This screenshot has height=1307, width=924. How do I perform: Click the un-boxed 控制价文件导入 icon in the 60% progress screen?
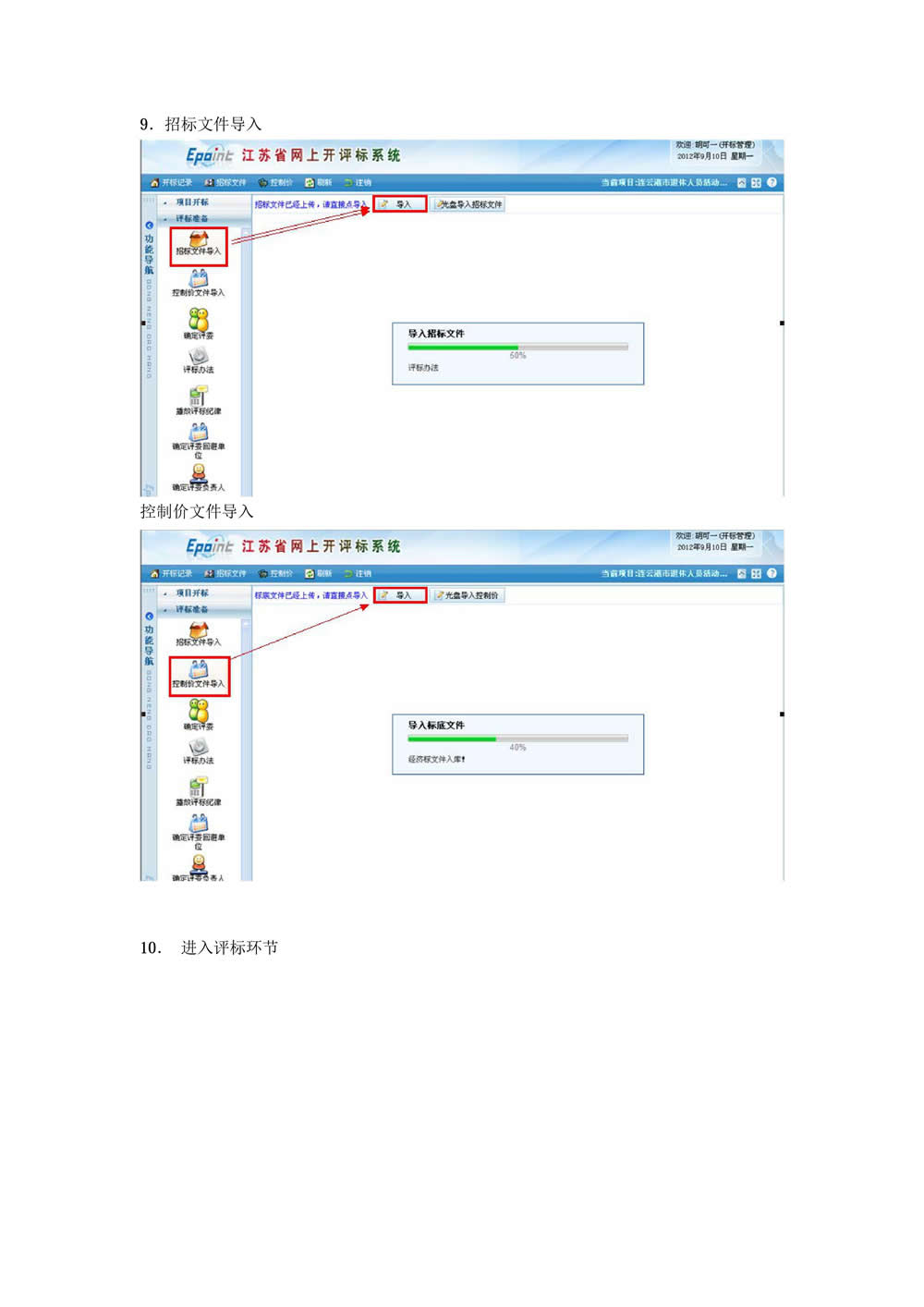point(199,283)
